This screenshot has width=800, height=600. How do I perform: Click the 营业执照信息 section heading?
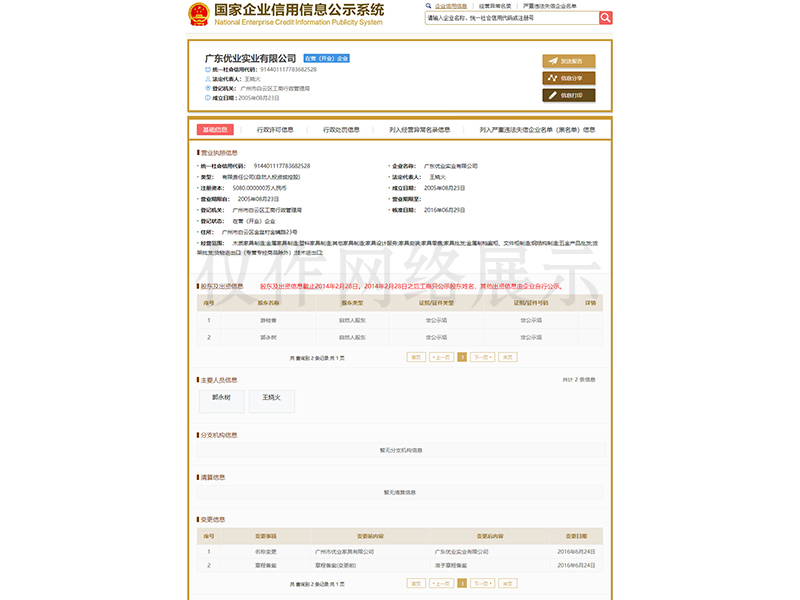[217, 153]
